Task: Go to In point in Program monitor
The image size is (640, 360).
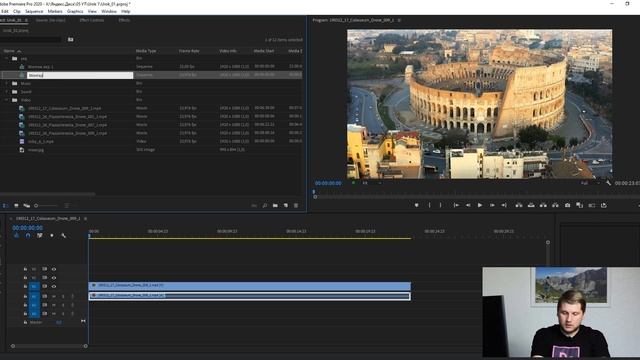Action: tap(456, 205)
